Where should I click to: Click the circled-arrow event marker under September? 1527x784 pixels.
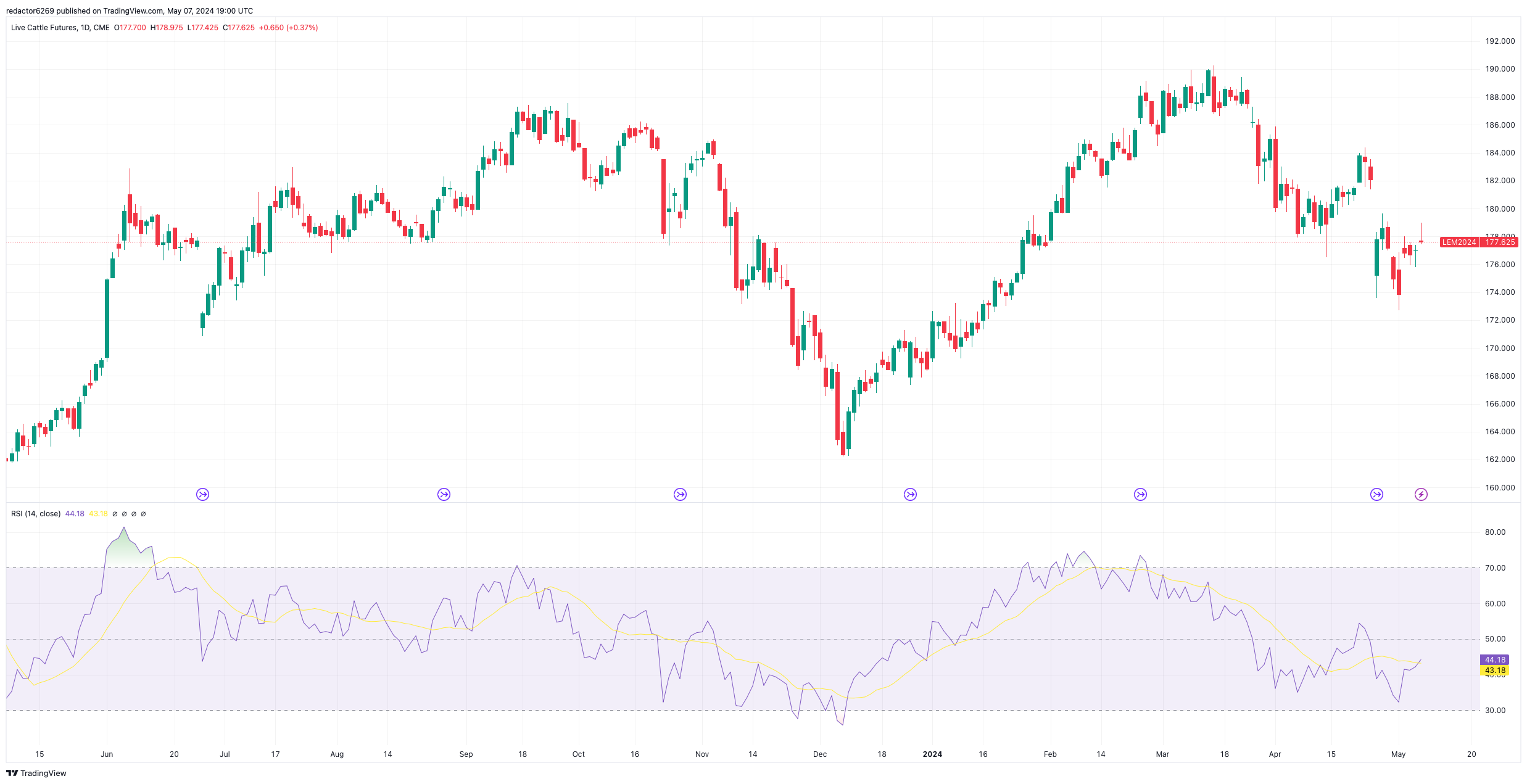point(444,493)
